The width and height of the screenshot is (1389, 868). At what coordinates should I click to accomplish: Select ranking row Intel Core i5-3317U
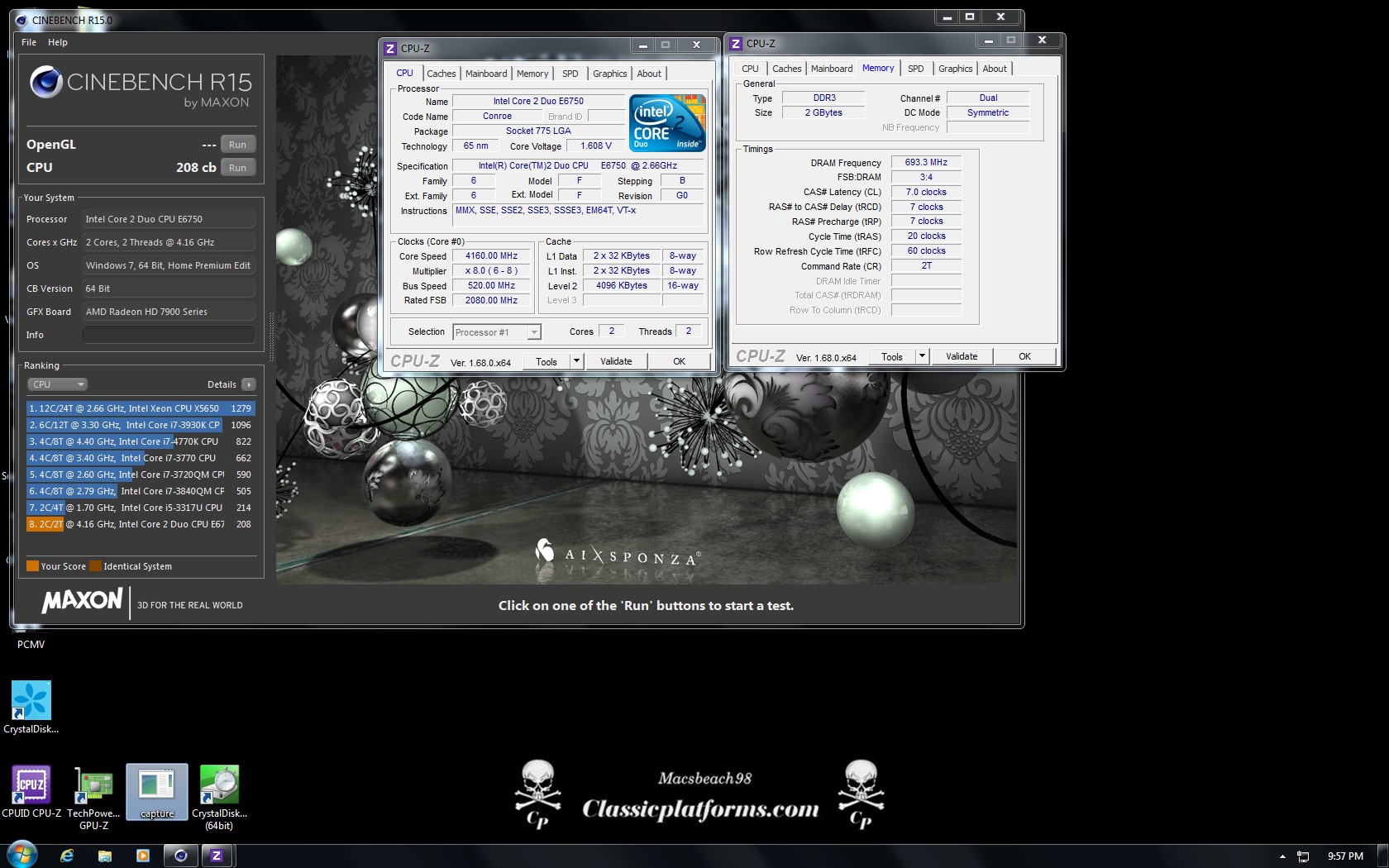click(140, 508)
